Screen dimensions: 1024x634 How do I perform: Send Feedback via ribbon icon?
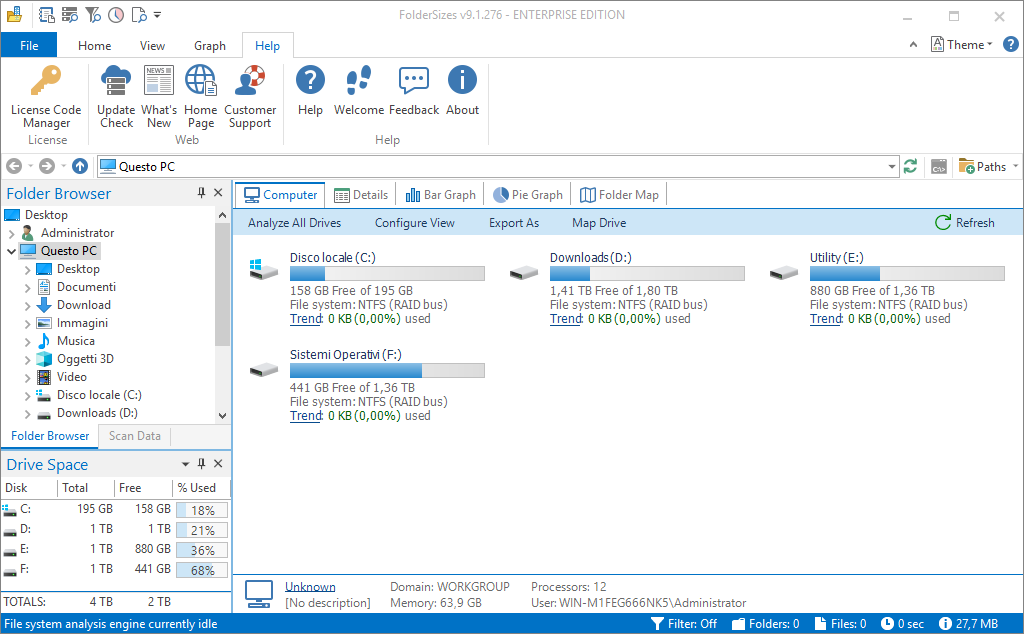point(414,91)
